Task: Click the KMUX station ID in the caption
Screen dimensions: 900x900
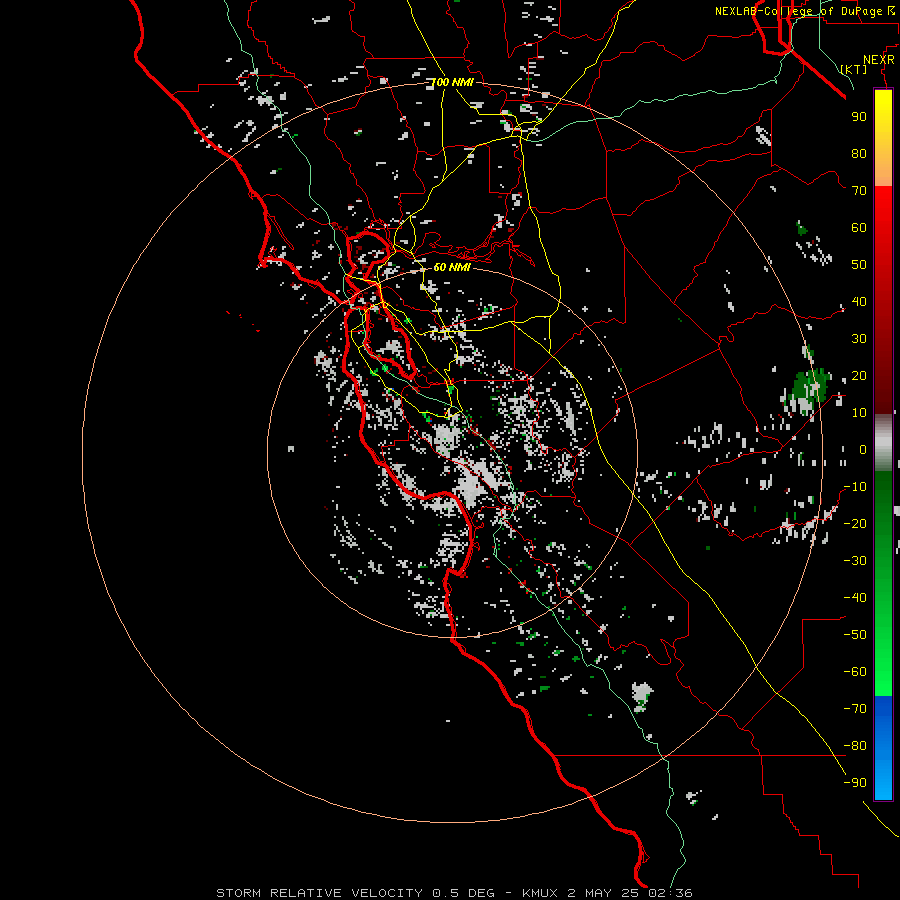Action: point(540,893)
